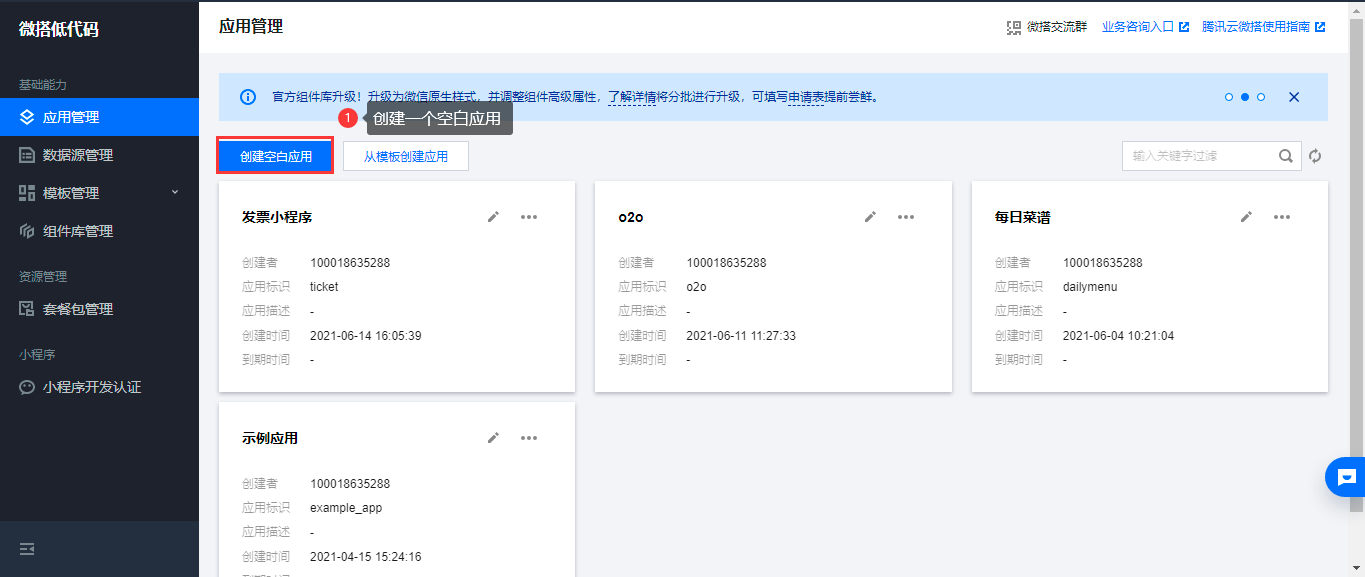Open the three-dot menu on o2o card
The image size is (1365, 577).
(906, 217)
